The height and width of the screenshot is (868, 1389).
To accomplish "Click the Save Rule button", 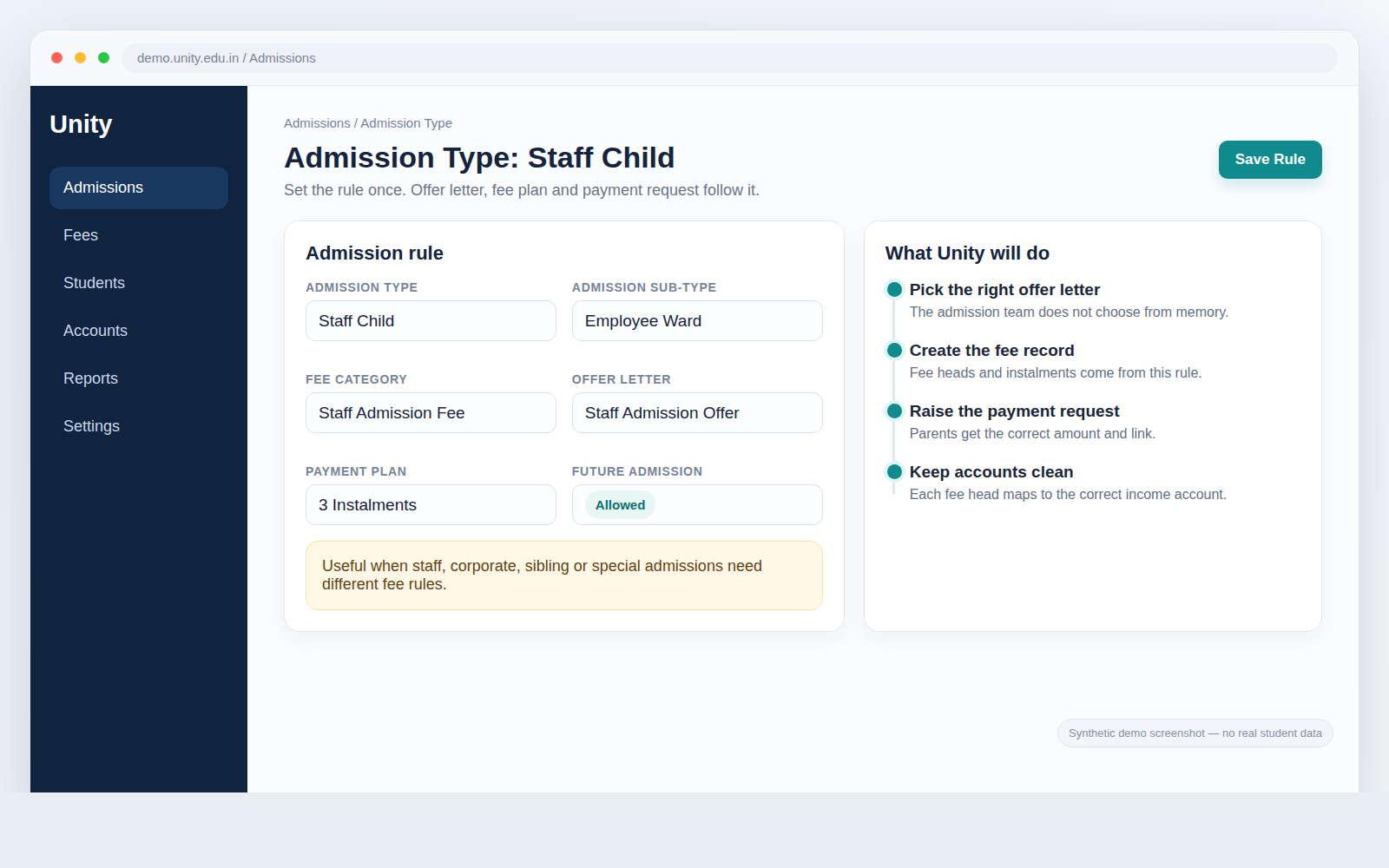I will [x=1270, y=160].
